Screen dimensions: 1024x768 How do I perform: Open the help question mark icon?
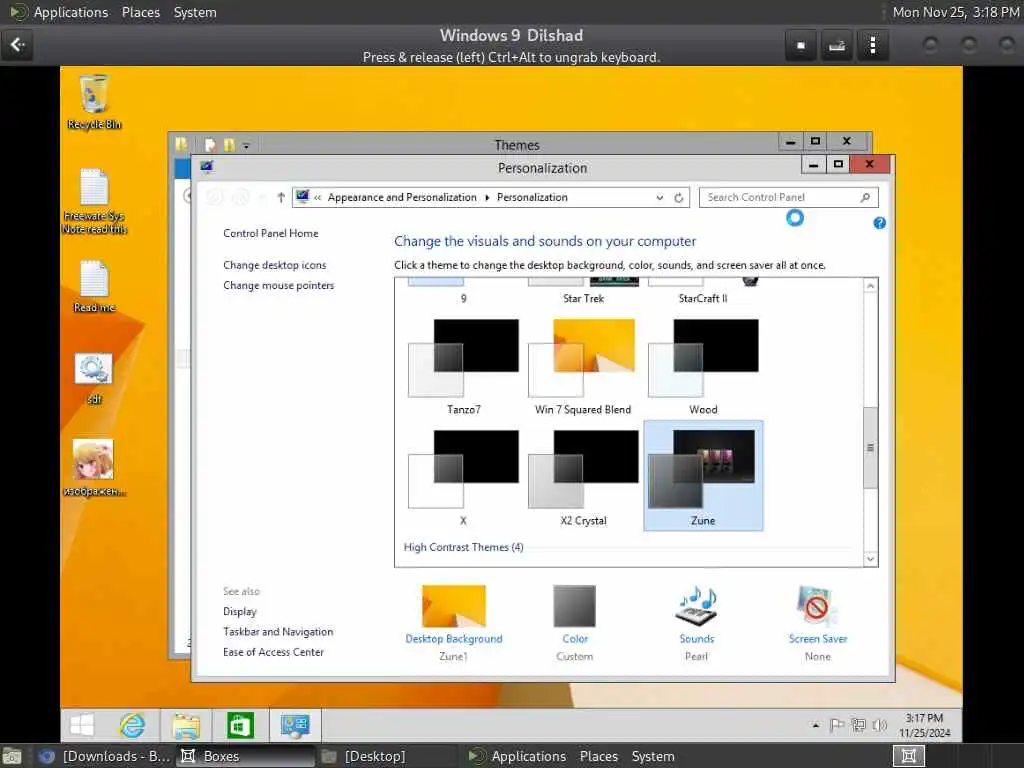coord(880,223)
